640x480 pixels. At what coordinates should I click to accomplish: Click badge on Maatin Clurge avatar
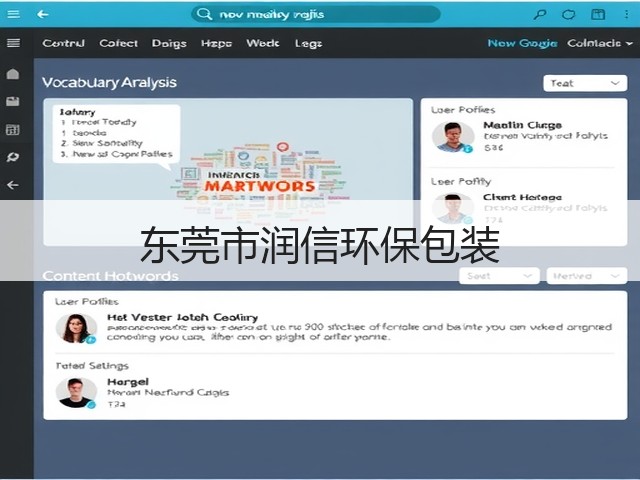pos(468,149)
